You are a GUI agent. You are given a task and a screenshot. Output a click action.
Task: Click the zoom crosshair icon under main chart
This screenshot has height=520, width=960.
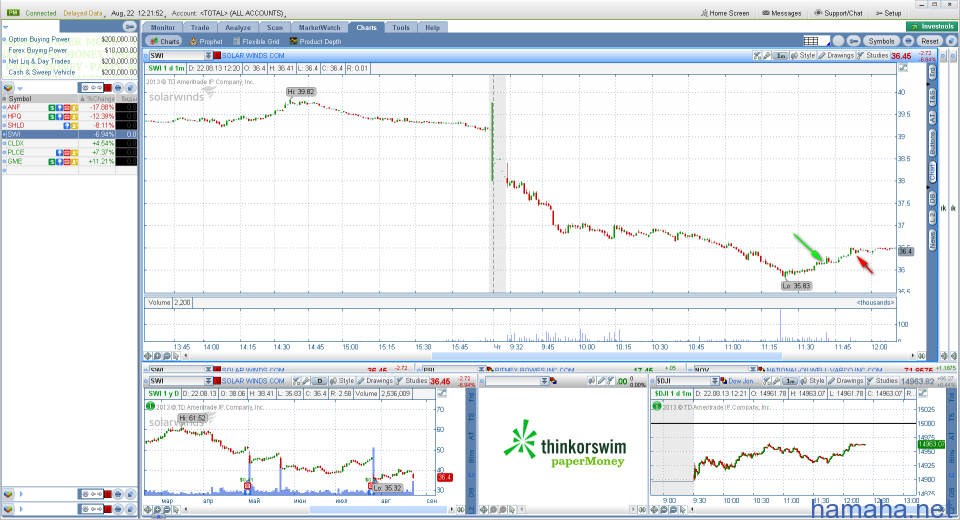(x=148, y=356)
